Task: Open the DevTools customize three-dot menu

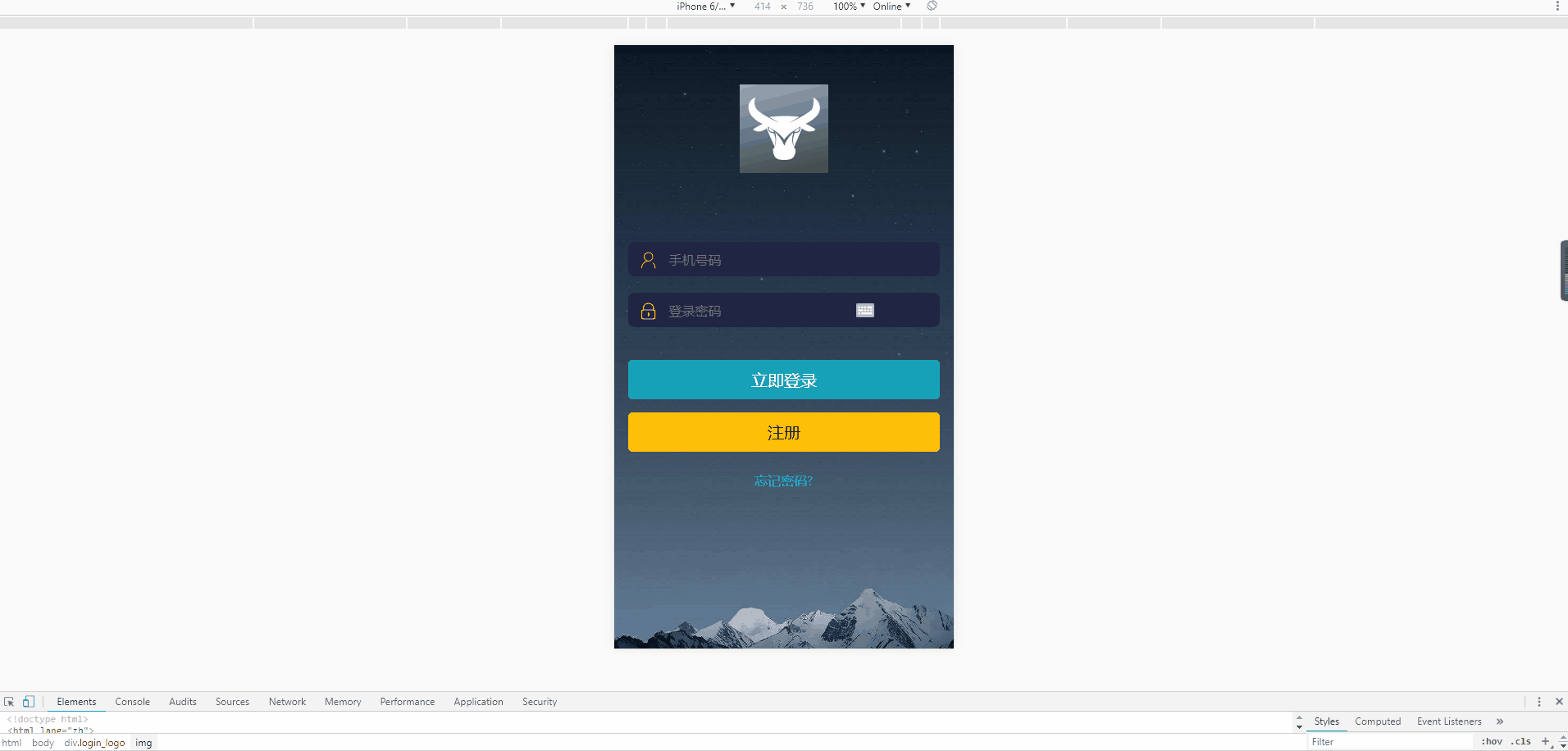Action: (x=1538, y=702)
